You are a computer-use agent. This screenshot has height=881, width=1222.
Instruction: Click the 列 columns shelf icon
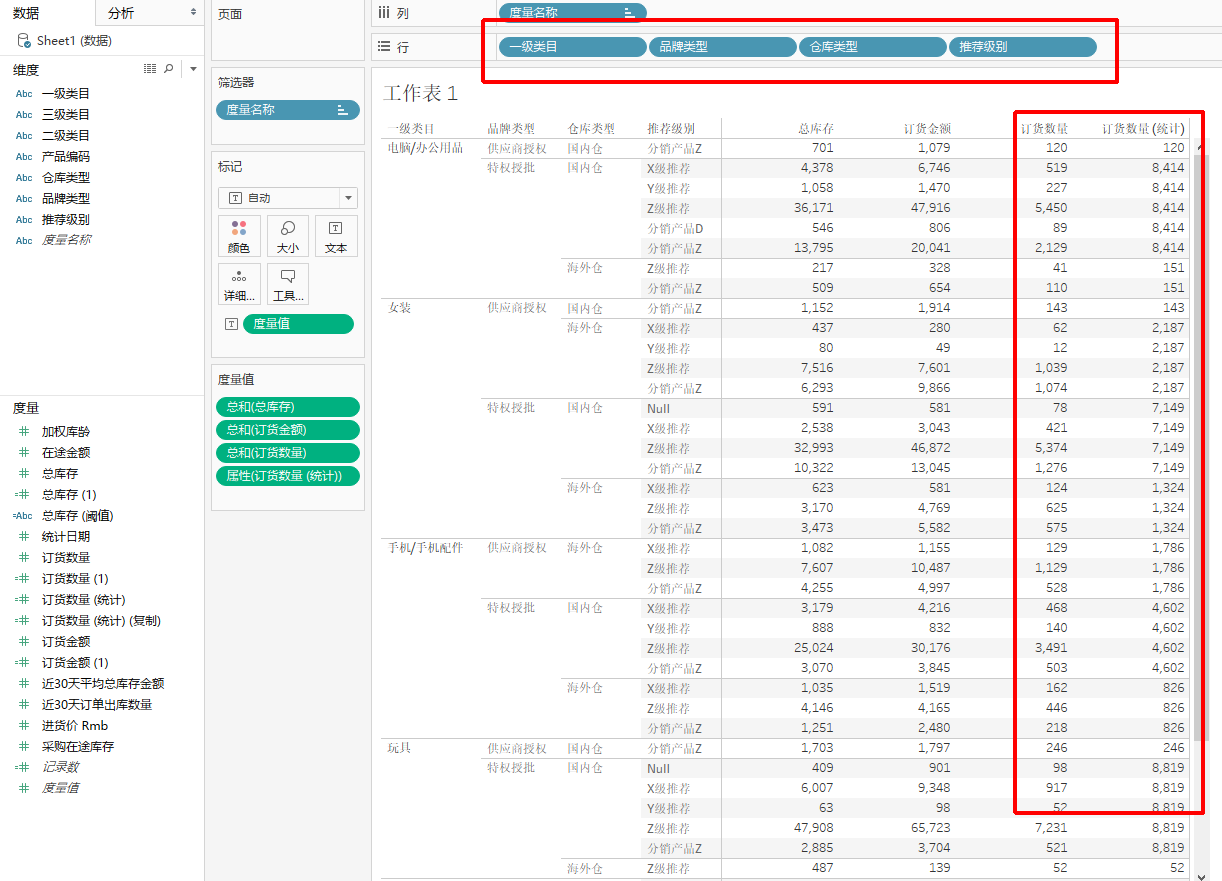pyautogui.click(x=383, y=13)
